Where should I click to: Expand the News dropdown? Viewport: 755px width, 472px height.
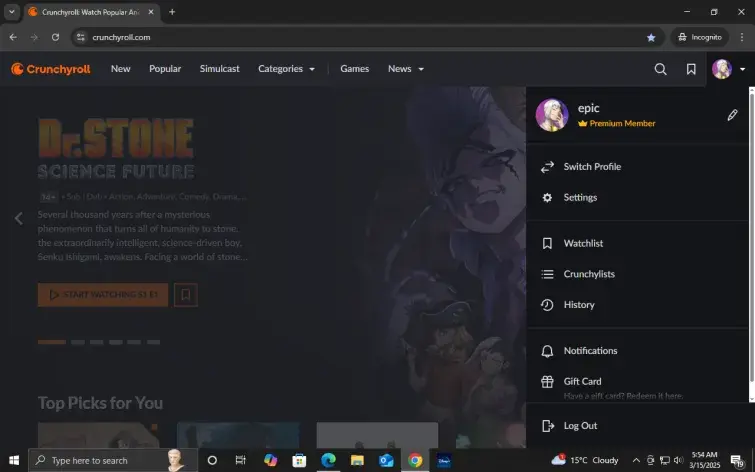(406, 69)
